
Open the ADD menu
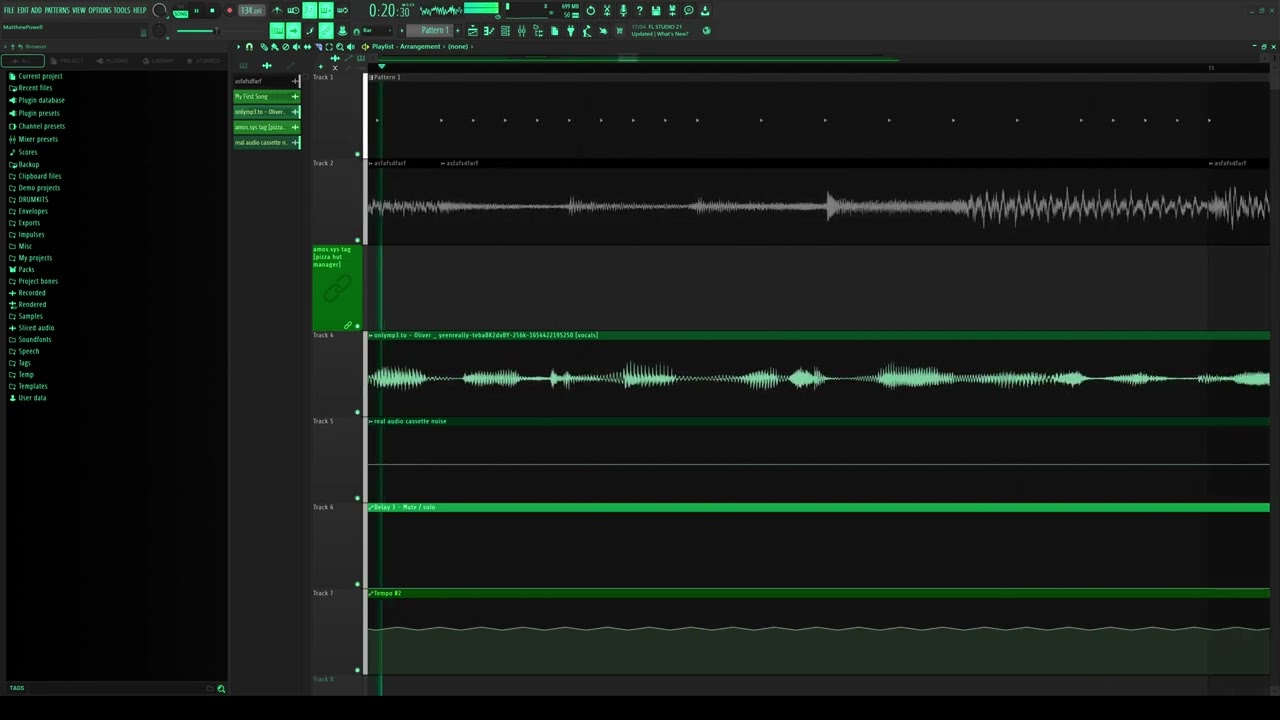coord(36,10)
